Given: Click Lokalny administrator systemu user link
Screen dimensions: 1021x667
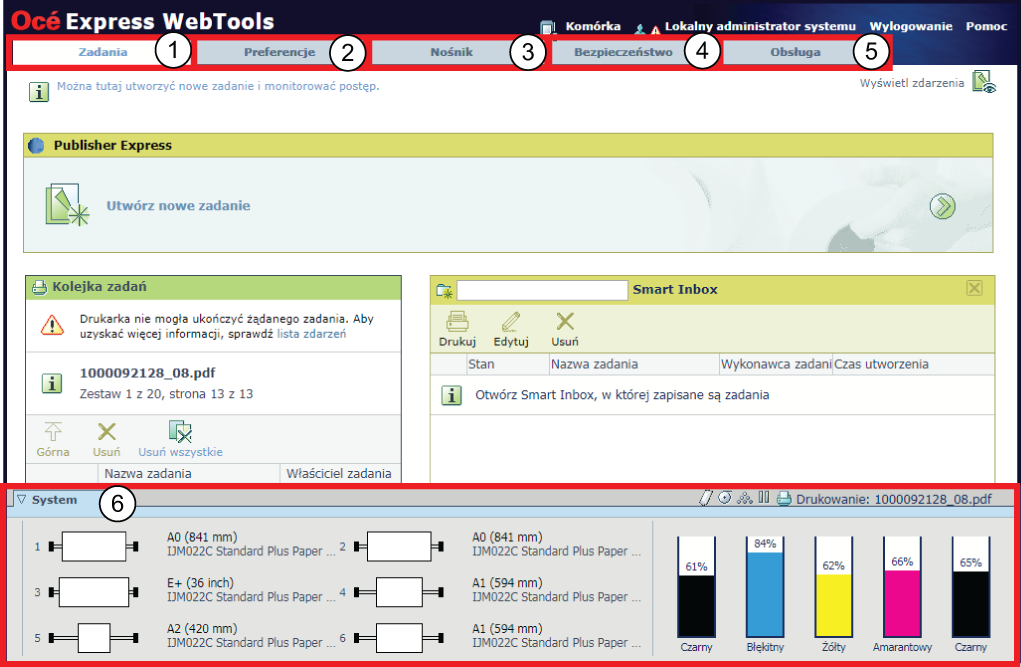Looking at the screenshot, I should point(760,26).
